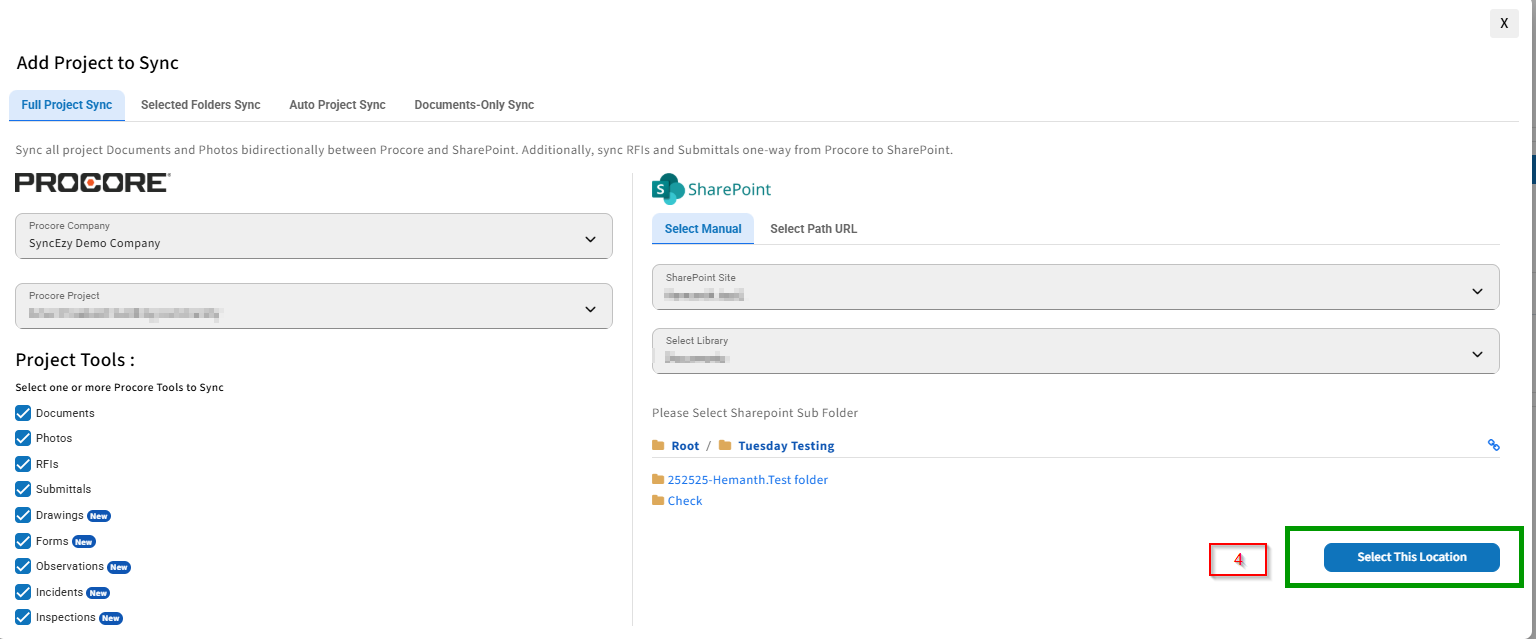Click the SharePoint logo icon
Image resolution: width=1536 pixels, height=639 pixels.
pos(668,189)
